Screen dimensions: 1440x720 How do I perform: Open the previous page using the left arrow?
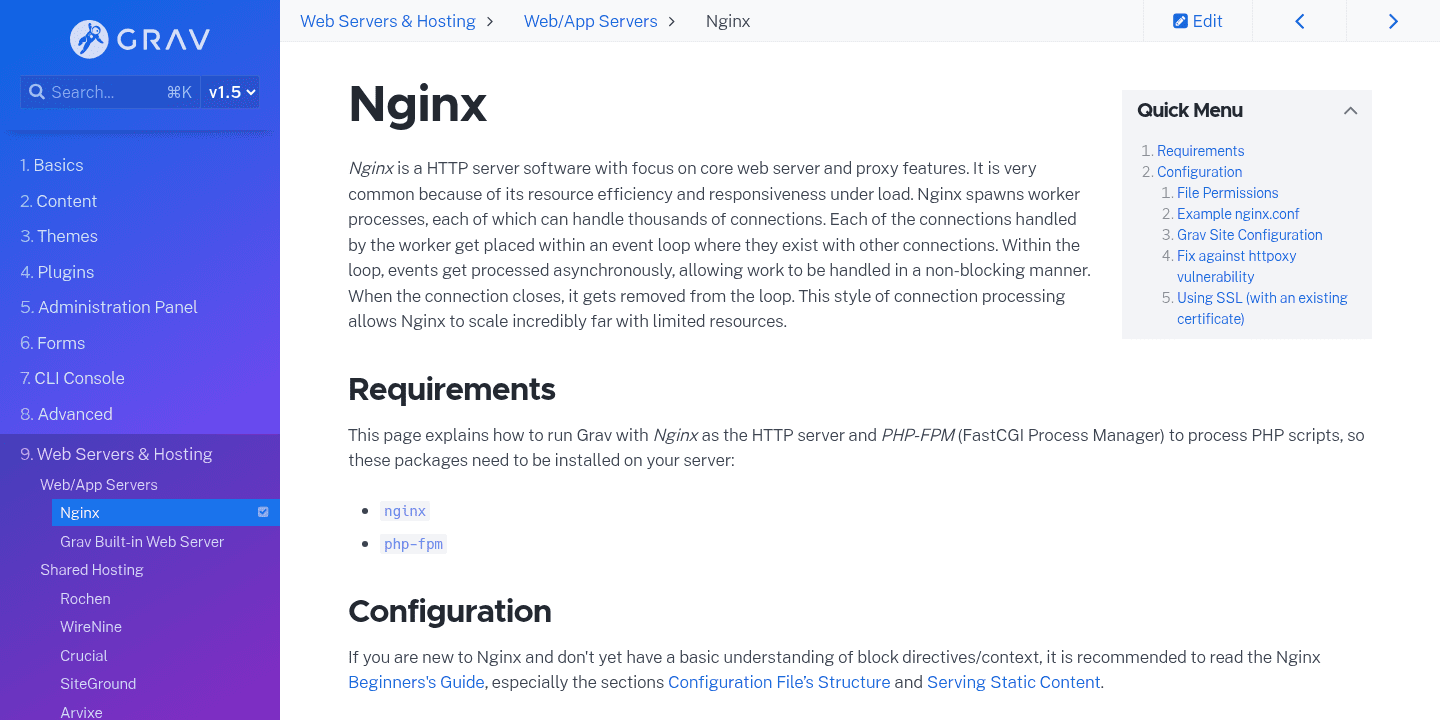(x=1299, y=20)
